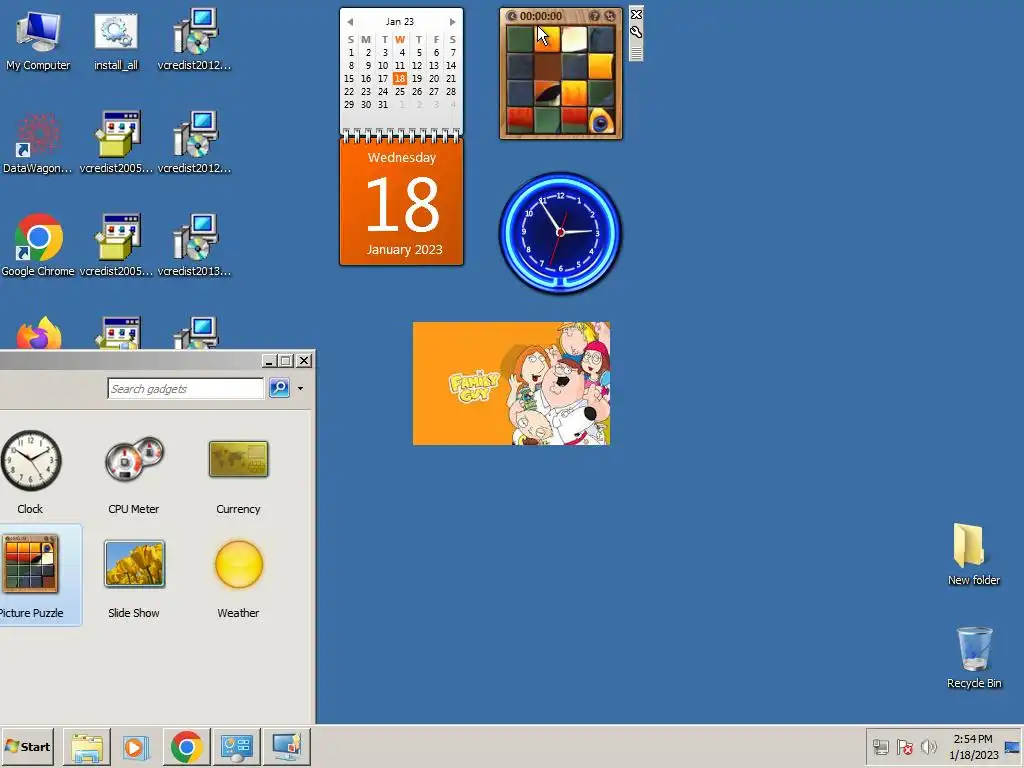Show the solved picture hint icon
Screen dimensions: 1024x768
point(594,16)
